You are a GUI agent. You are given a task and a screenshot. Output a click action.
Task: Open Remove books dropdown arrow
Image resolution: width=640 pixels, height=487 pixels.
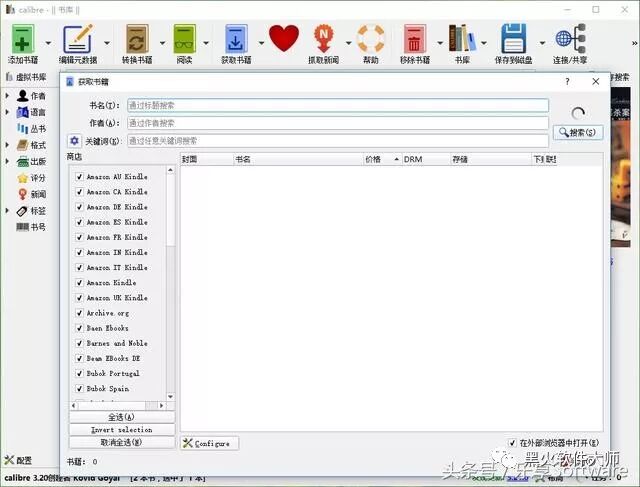tap(440, 43)
